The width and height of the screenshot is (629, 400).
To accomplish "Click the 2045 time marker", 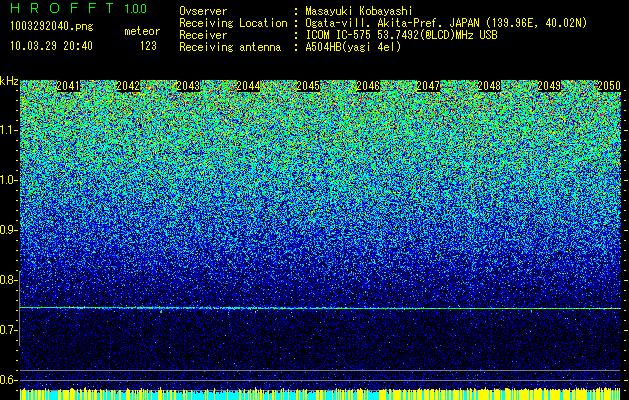I will point(308,85).
